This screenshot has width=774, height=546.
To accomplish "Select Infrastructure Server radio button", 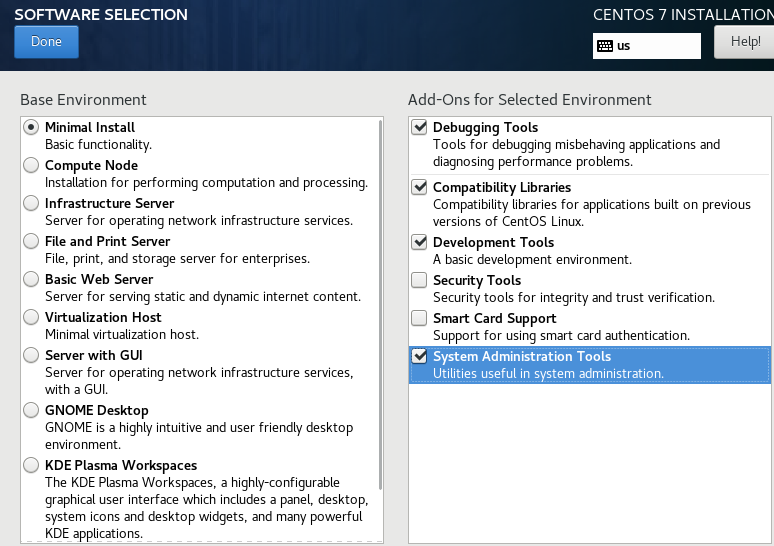I will [x=32, y=203].
